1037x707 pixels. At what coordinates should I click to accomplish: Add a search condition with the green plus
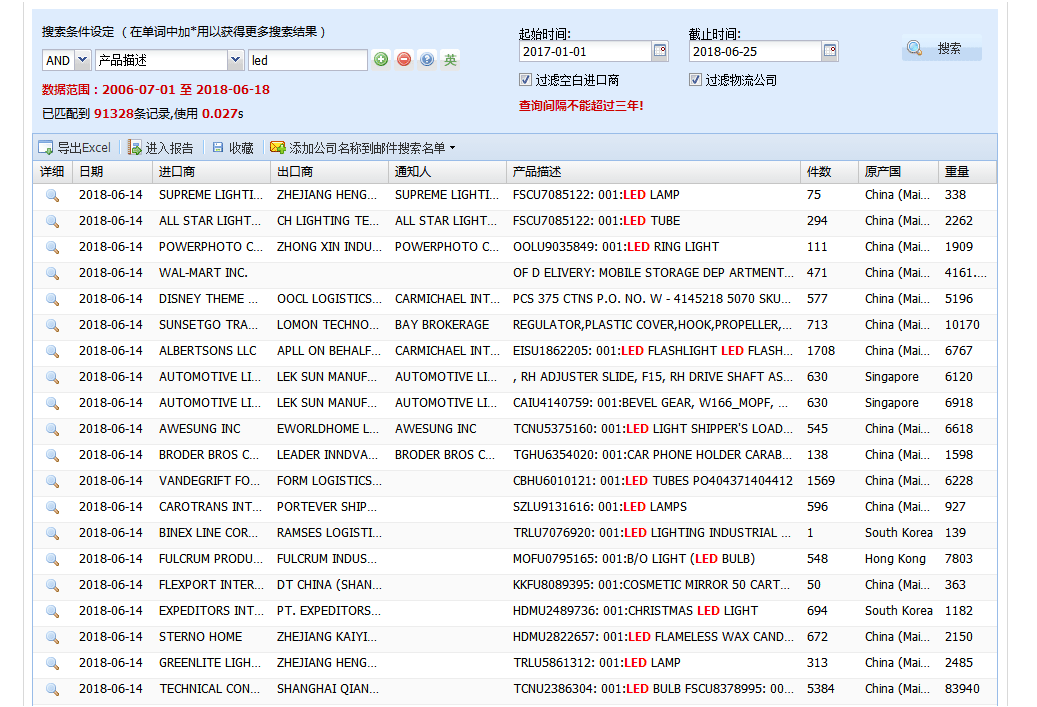381,60
